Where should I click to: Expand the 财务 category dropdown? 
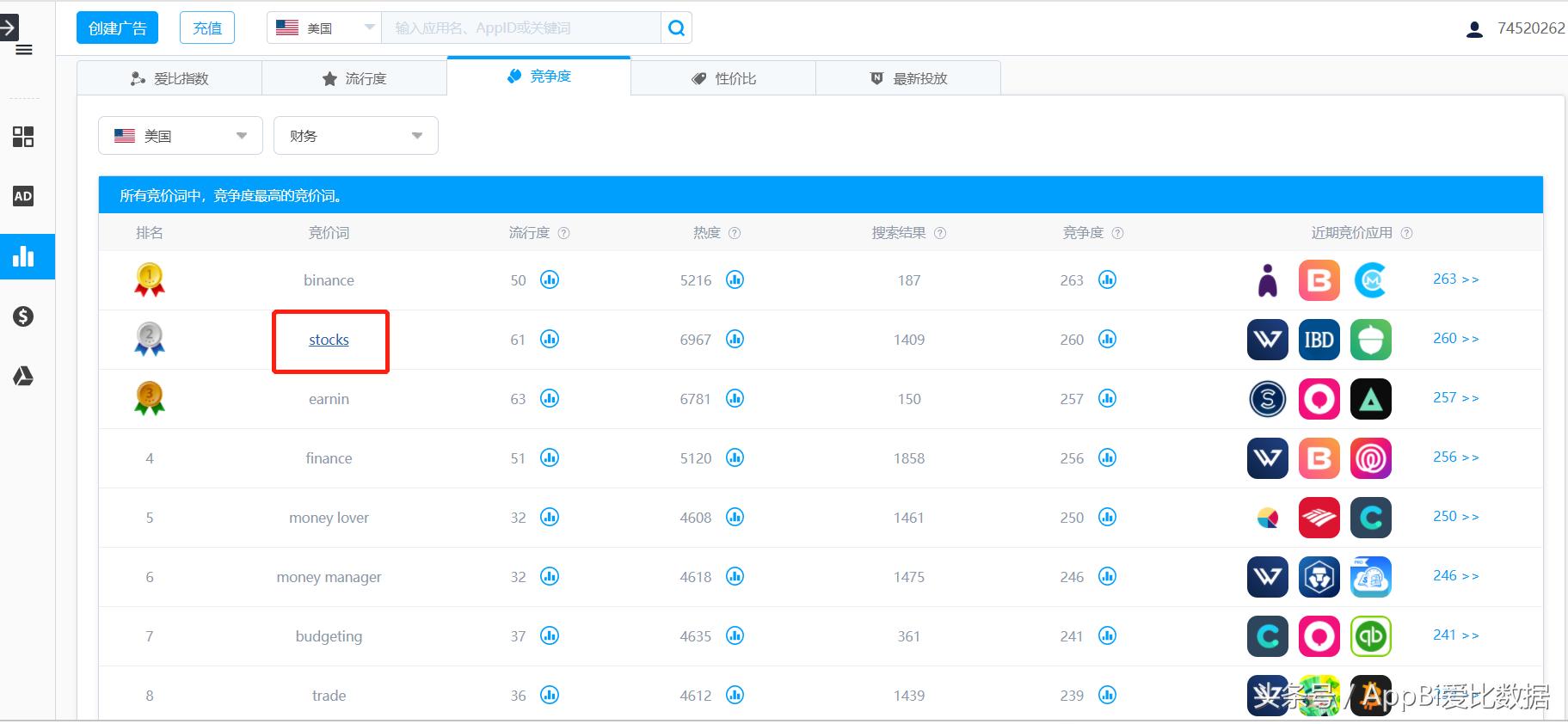pos(355,136)
